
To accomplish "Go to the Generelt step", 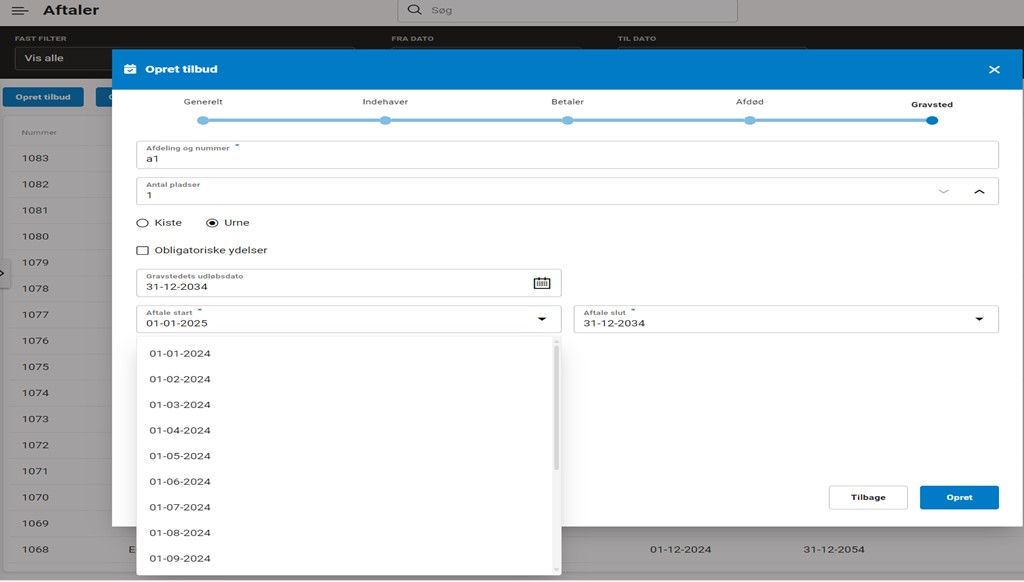I will click(x=203, y=120).
